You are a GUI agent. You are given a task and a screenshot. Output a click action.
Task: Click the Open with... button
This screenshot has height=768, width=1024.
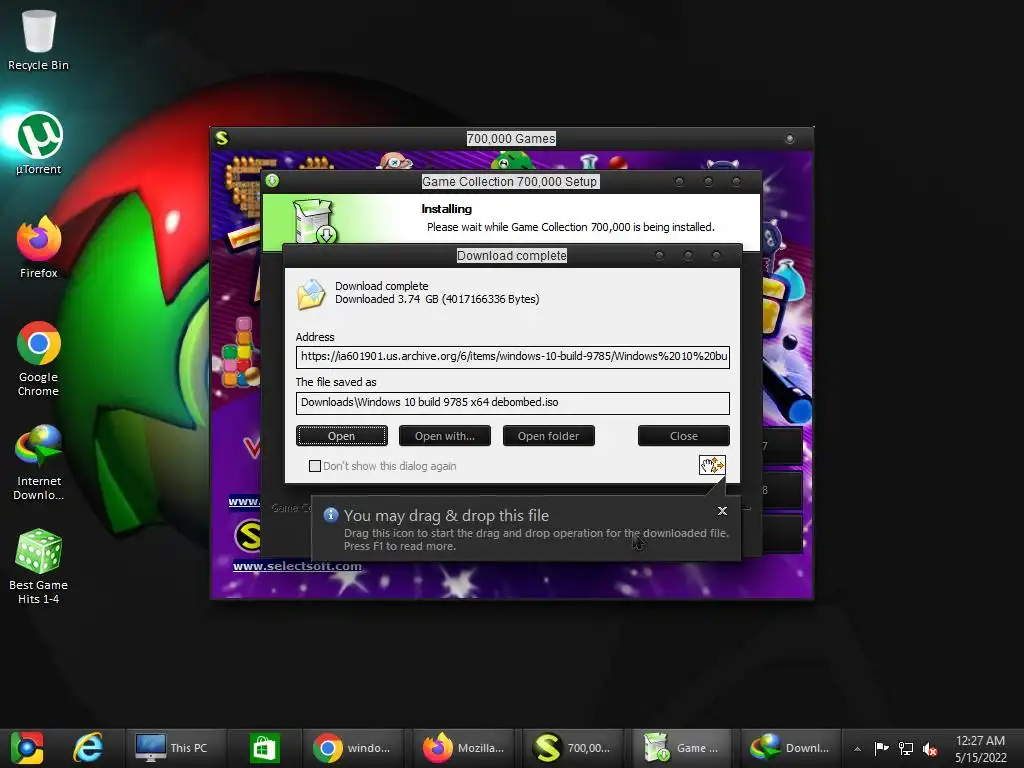(x=445, y=436)
